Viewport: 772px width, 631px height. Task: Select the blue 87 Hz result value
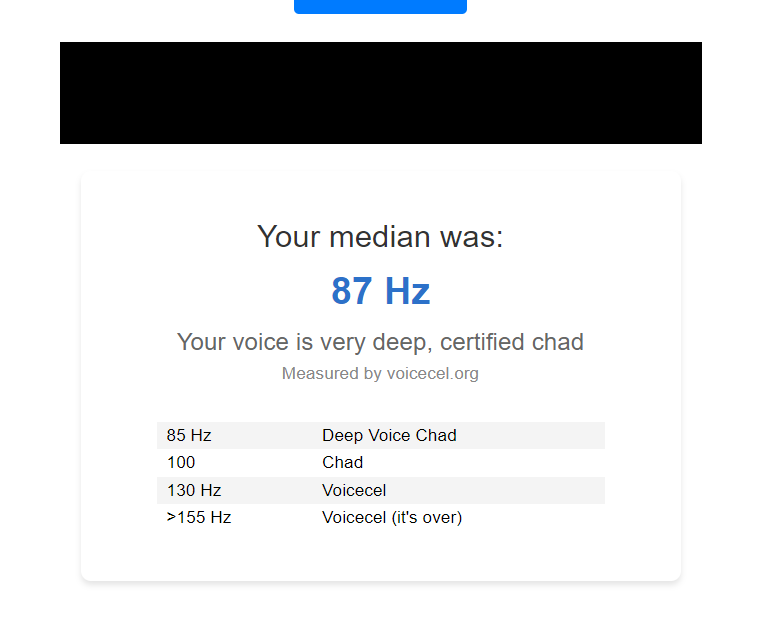(381, 291)
